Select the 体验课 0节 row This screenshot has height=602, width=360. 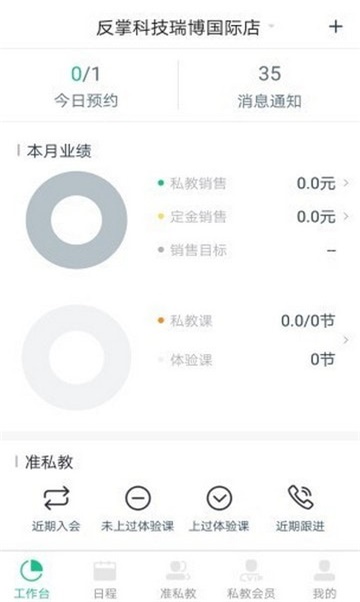click(x=247, y=360)
